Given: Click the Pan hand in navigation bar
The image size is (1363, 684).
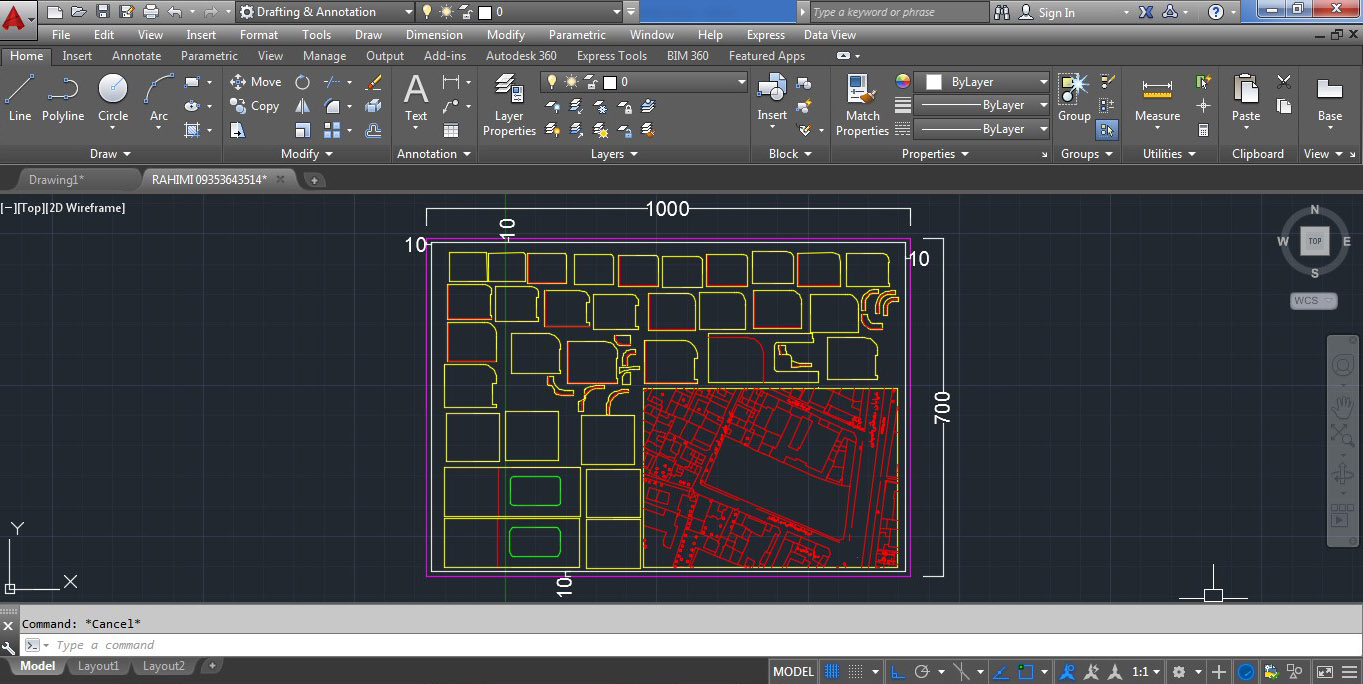Looking at the screenshot, I should click(x=1342, y=406).
